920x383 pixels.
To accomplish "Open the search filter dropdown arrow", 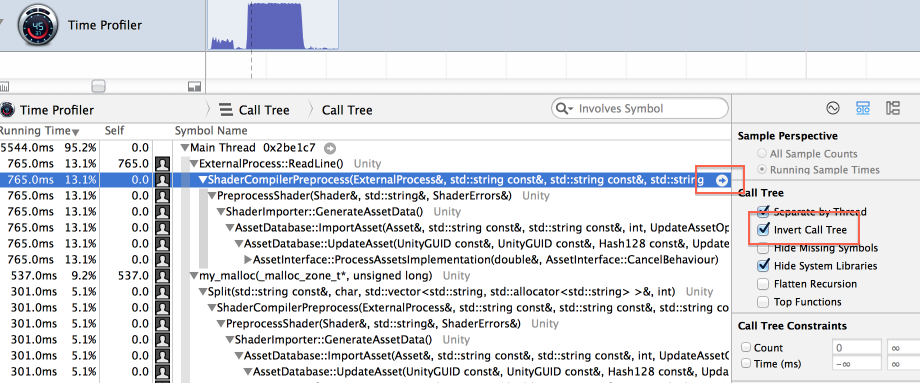I will pyautogui.click(x=570, y=109).
